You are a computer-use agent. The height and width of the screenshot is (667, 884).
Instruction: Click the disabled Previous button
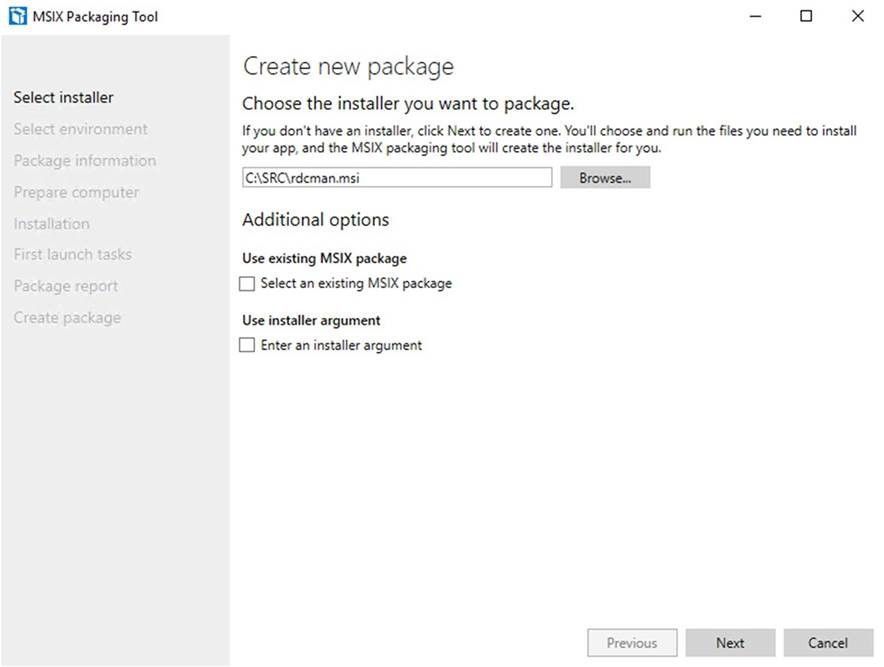tap(632, 643)
